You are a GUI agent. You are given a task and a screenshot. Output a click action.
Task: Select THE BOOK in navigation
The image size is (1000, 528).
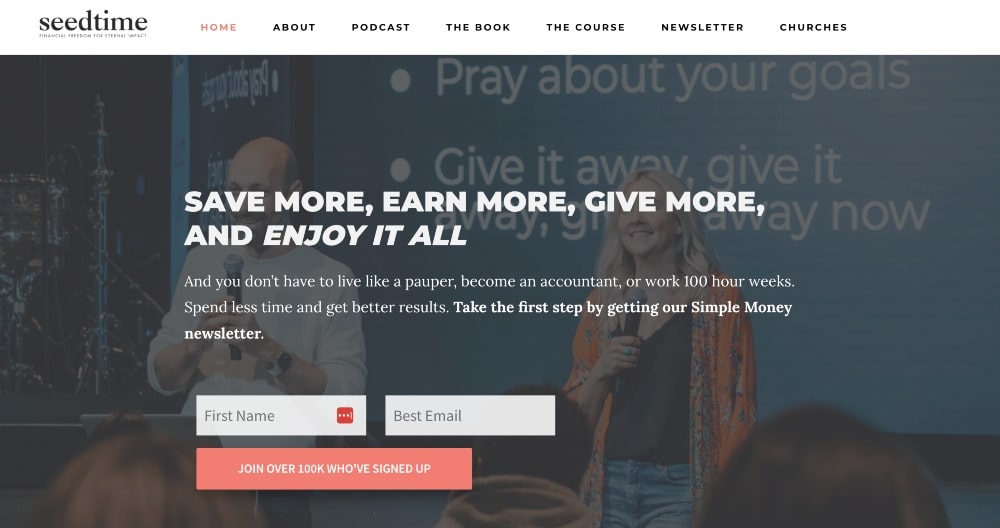478,27
